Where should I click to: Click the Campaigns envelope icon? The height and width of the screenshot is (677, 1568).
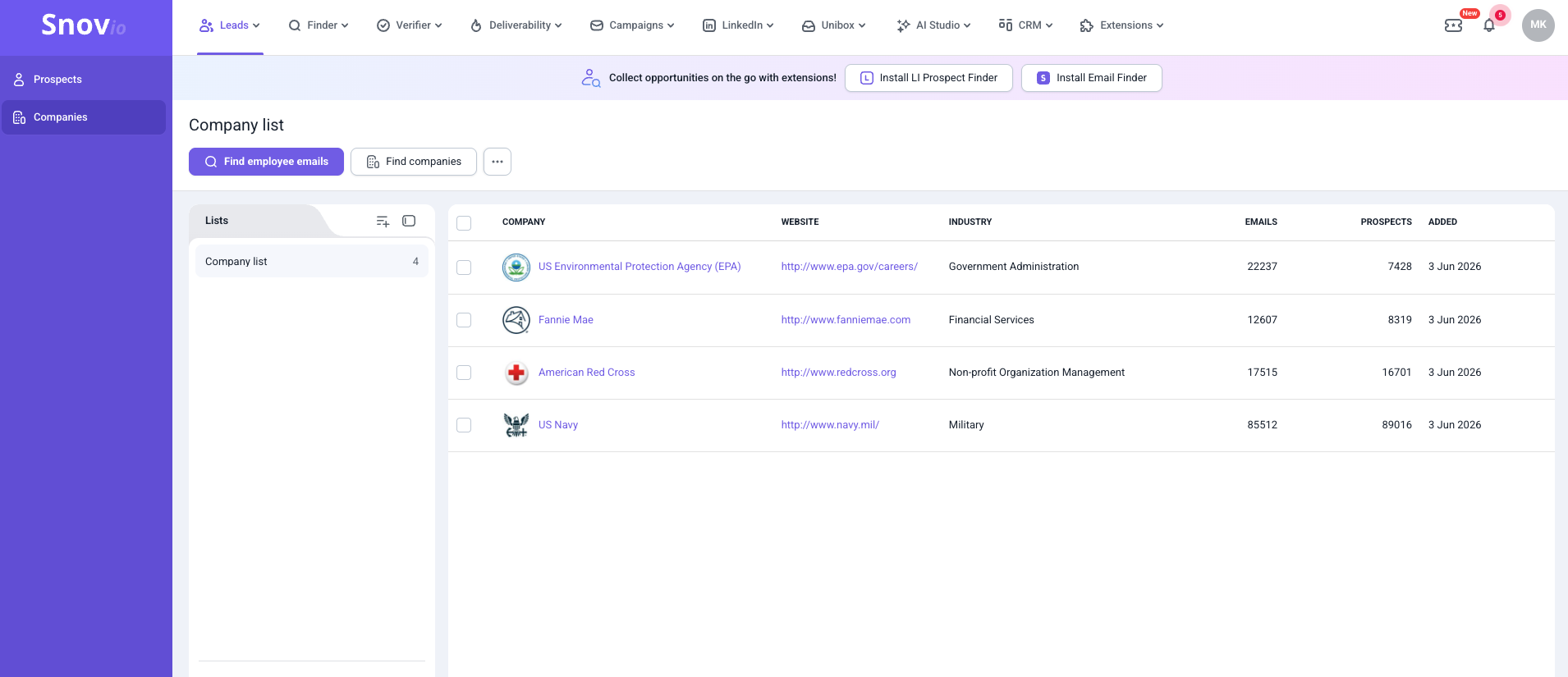(x=597, y=25)
